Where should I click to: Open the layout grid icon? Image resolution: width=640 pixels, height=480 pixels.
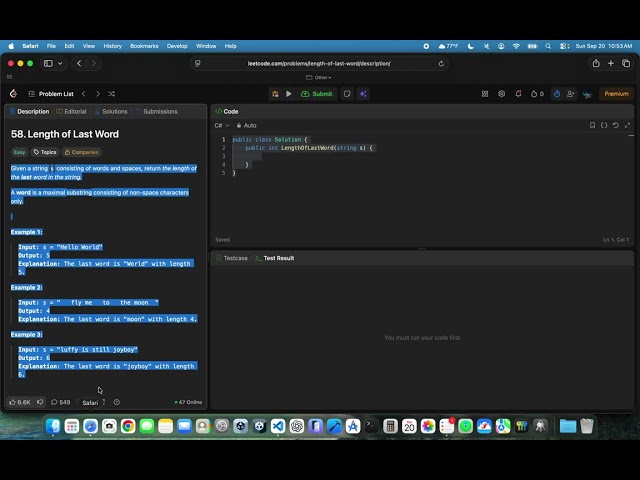485,94
